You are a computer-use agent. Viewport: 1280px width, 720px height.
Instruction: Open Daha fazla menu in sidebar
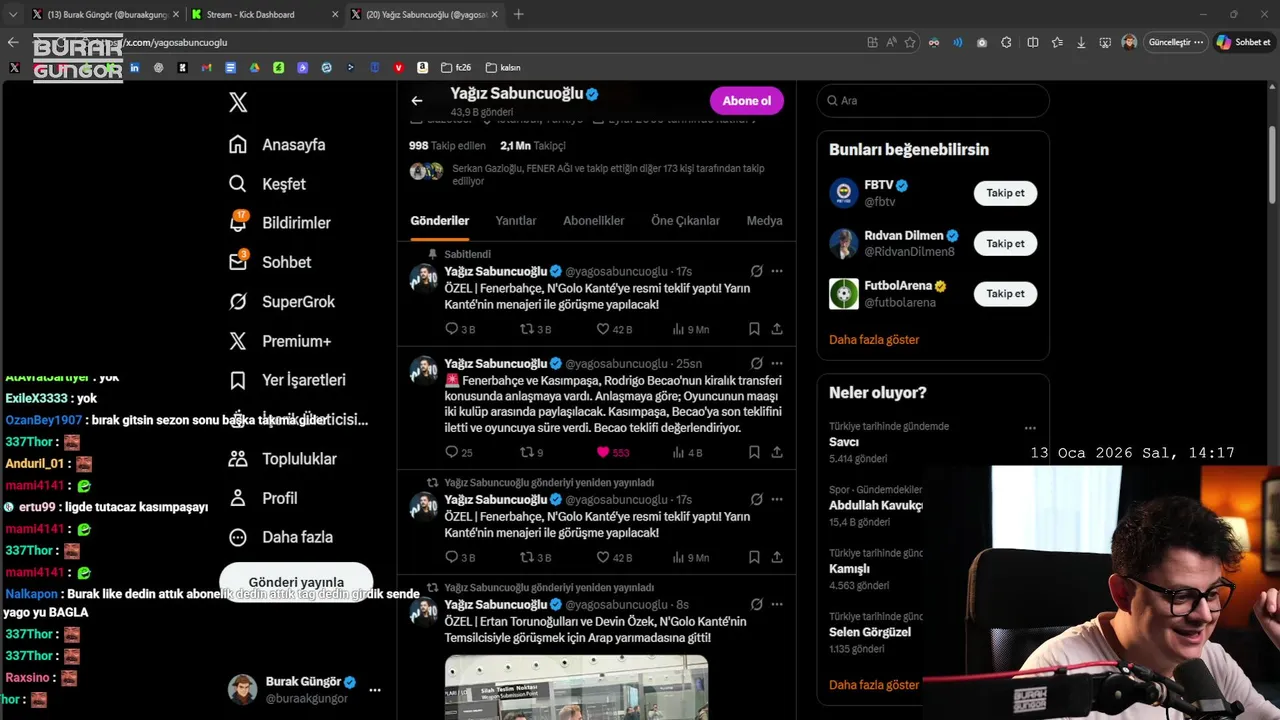[281, 537]
